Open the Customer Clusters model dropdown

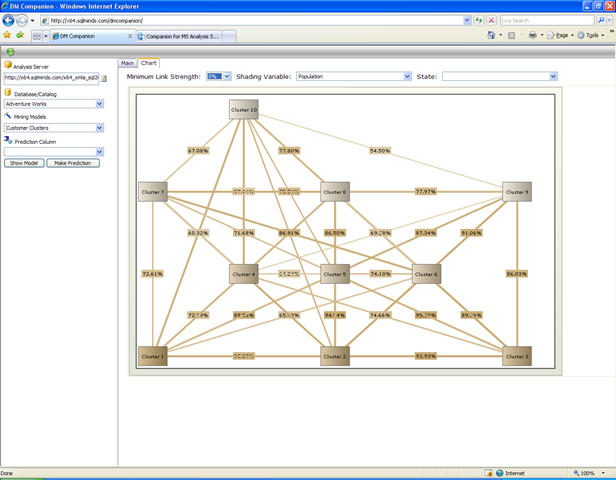point(99,128)
